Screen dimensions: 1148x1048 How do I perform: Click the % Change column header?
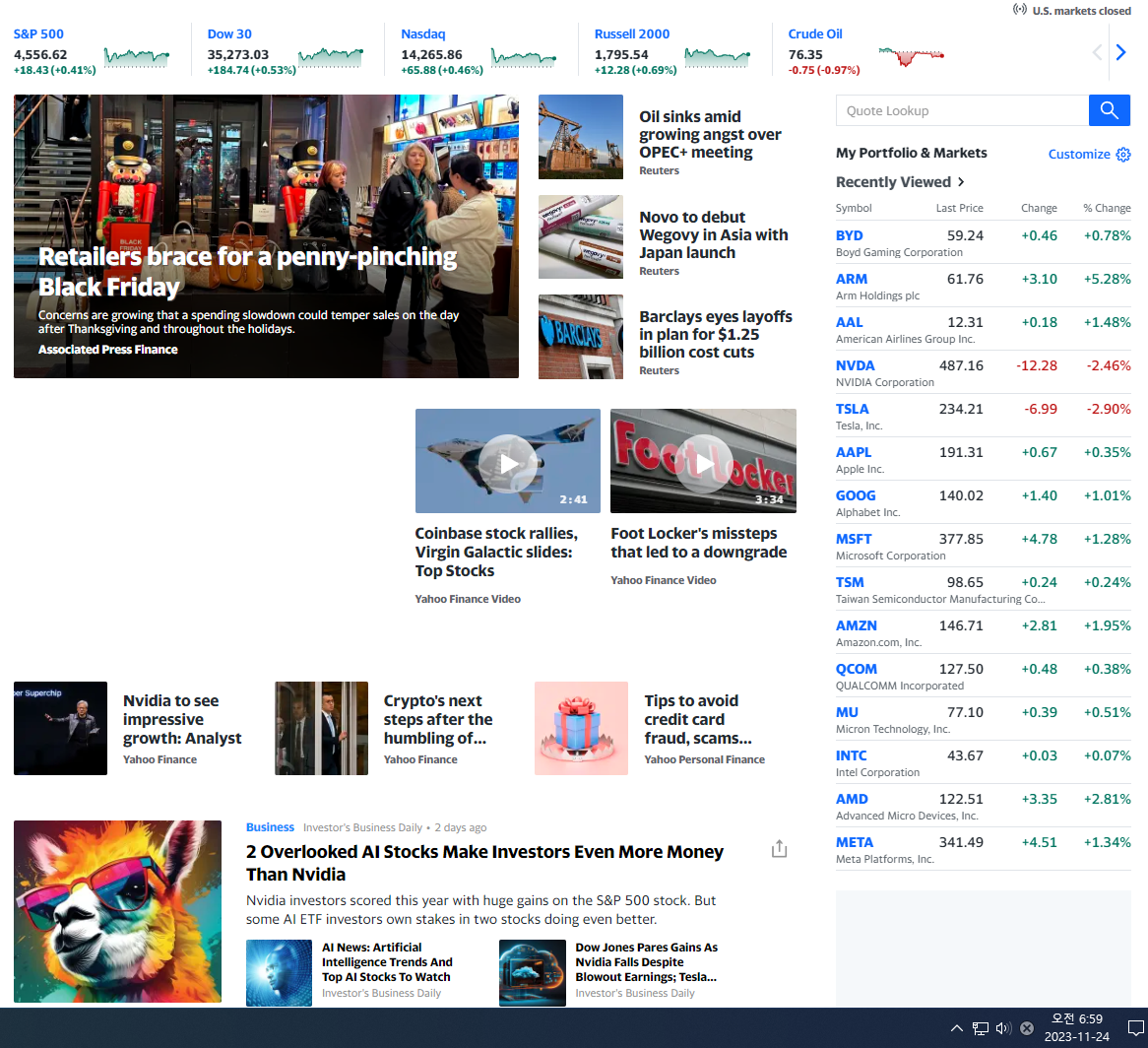pos(1107,208)
